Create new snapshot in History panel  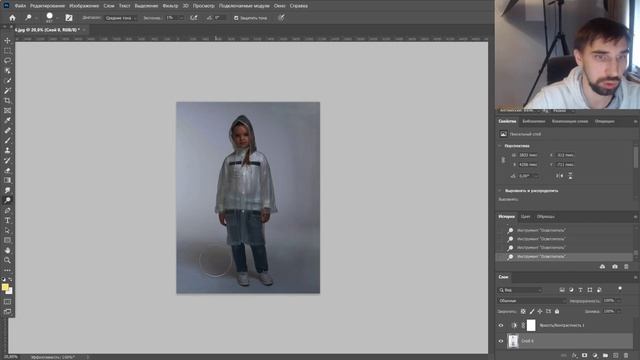tap(615, 267)
